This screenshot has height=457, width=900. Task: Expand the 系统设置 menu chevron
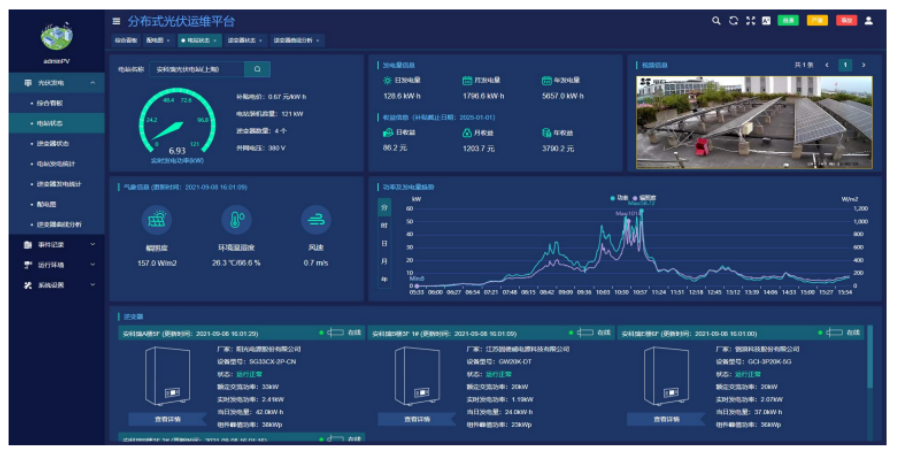93,285
